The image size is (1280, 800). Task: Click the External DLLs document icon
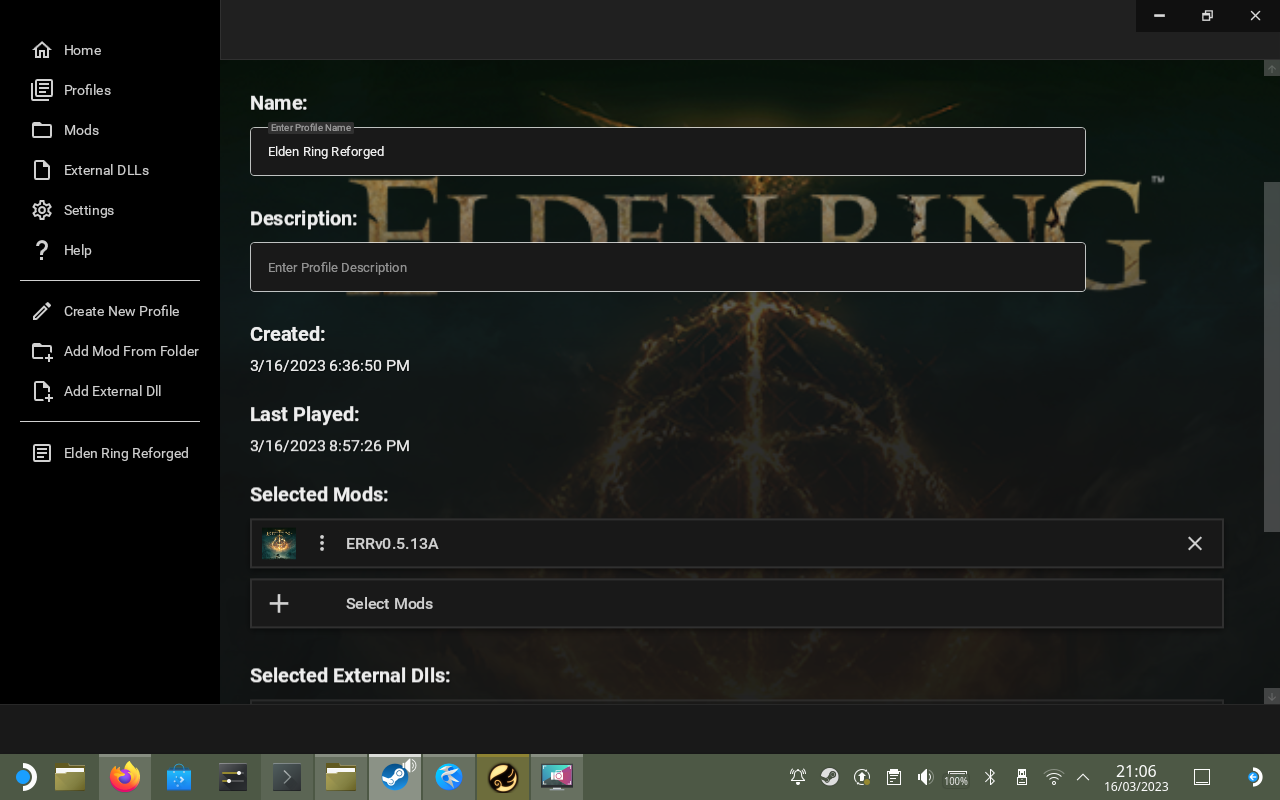pyautogui.click(x=42, y=170)
